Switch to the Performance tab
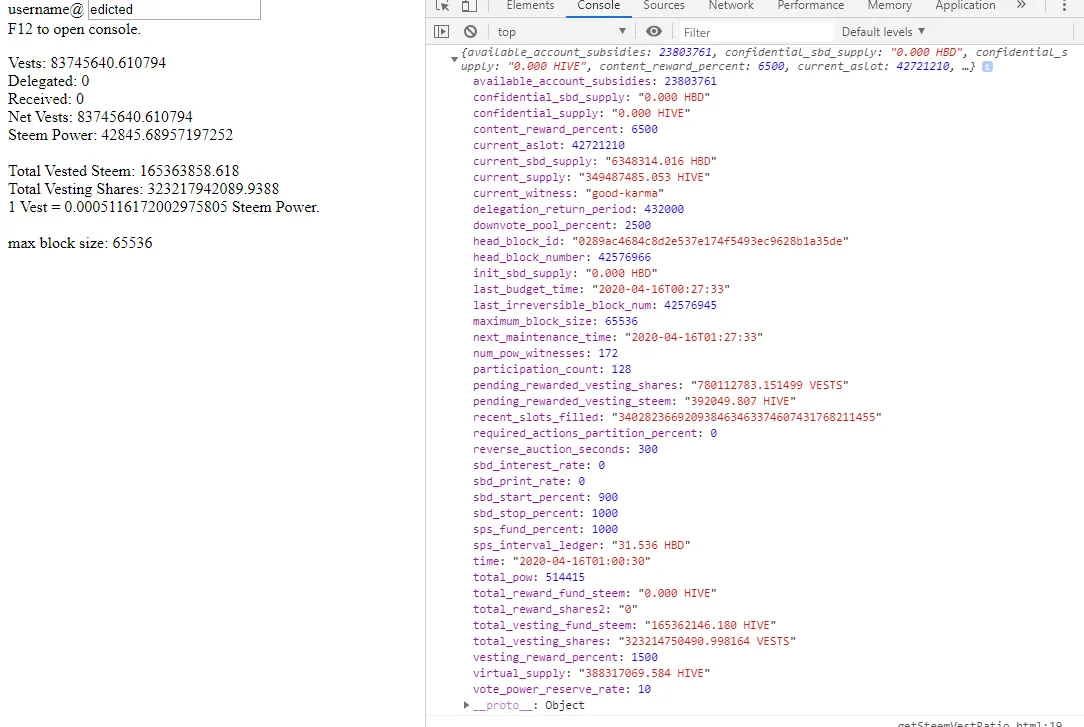The height and width of the screenshot is (727, 1084). point(810,6)
